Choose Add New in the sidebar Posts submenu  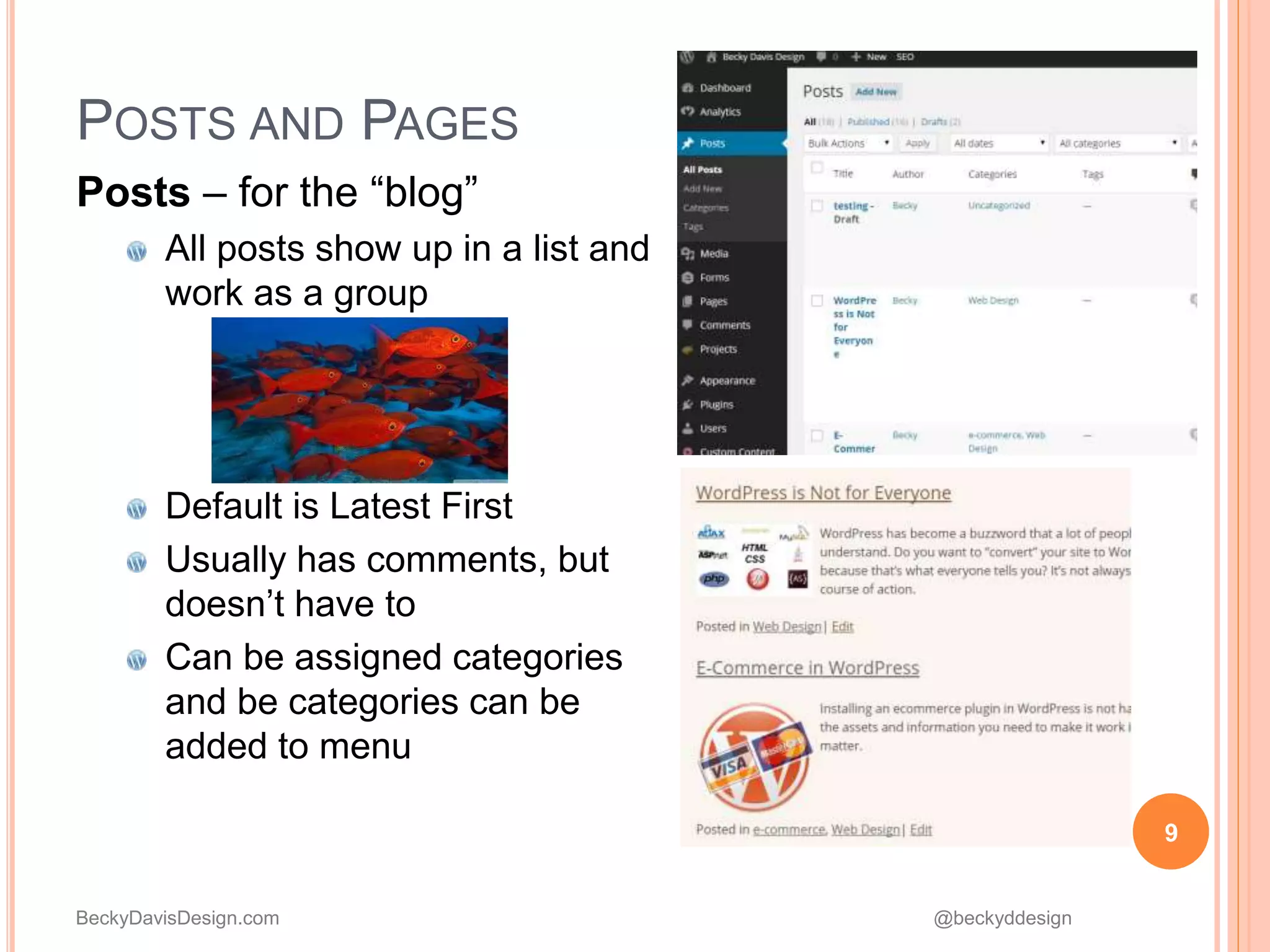[x=703, y=188]
